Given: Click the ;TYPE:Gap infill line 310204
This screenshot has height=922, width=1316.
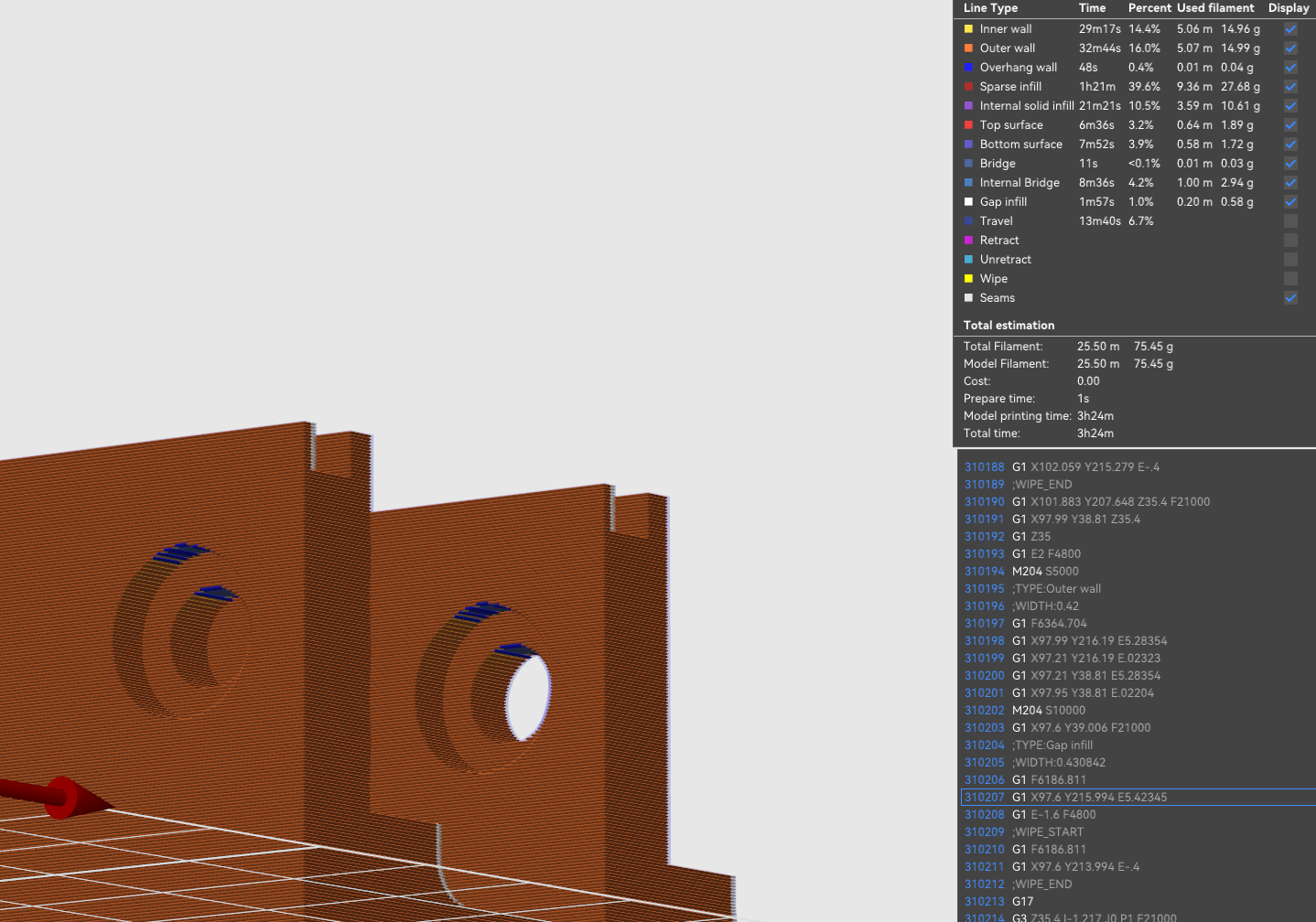Looking at the screenshot, I should tap(1138, 745).
